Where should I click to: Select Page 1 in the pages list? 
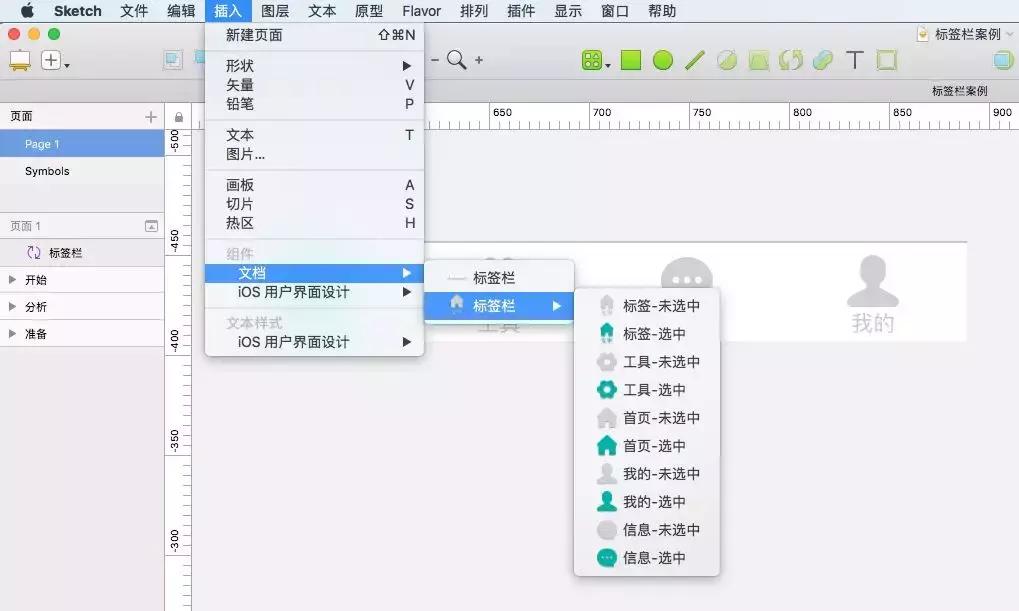coord(41,143)
